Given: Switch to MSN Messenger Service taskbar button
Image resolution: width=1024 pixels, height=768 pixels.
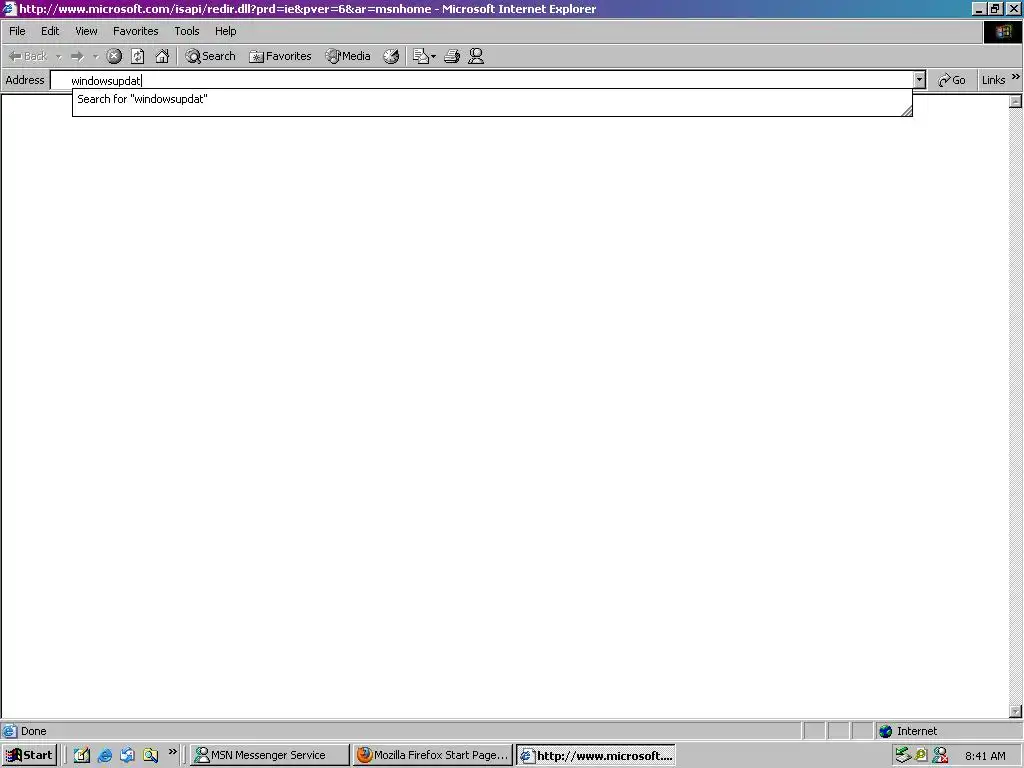Looking at the screenshot, I should (x=269, y=755).
